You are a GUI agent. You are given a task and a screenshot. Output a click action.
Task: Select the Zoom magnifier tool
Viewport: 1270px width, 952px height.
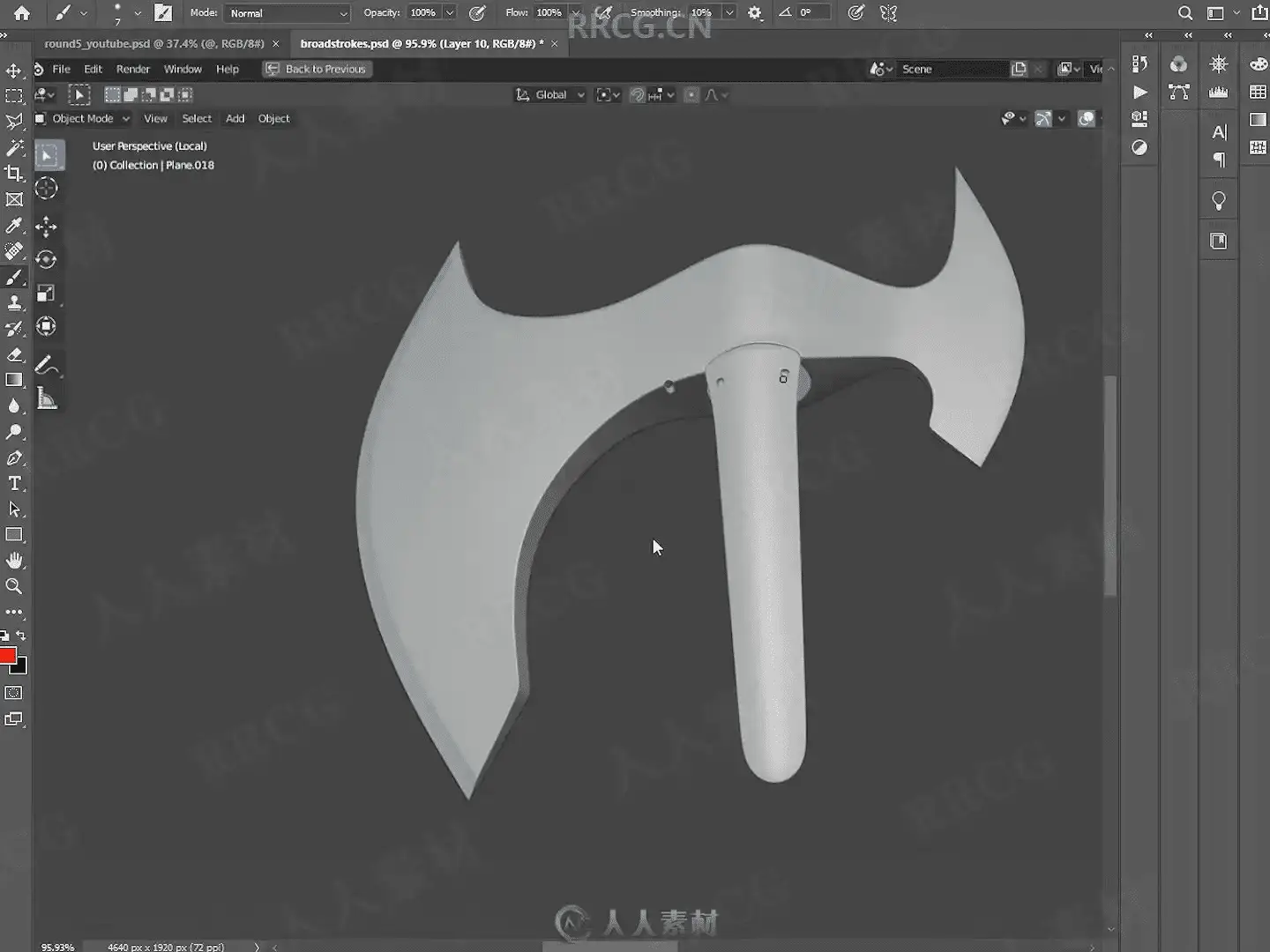[x=14, y=586]
